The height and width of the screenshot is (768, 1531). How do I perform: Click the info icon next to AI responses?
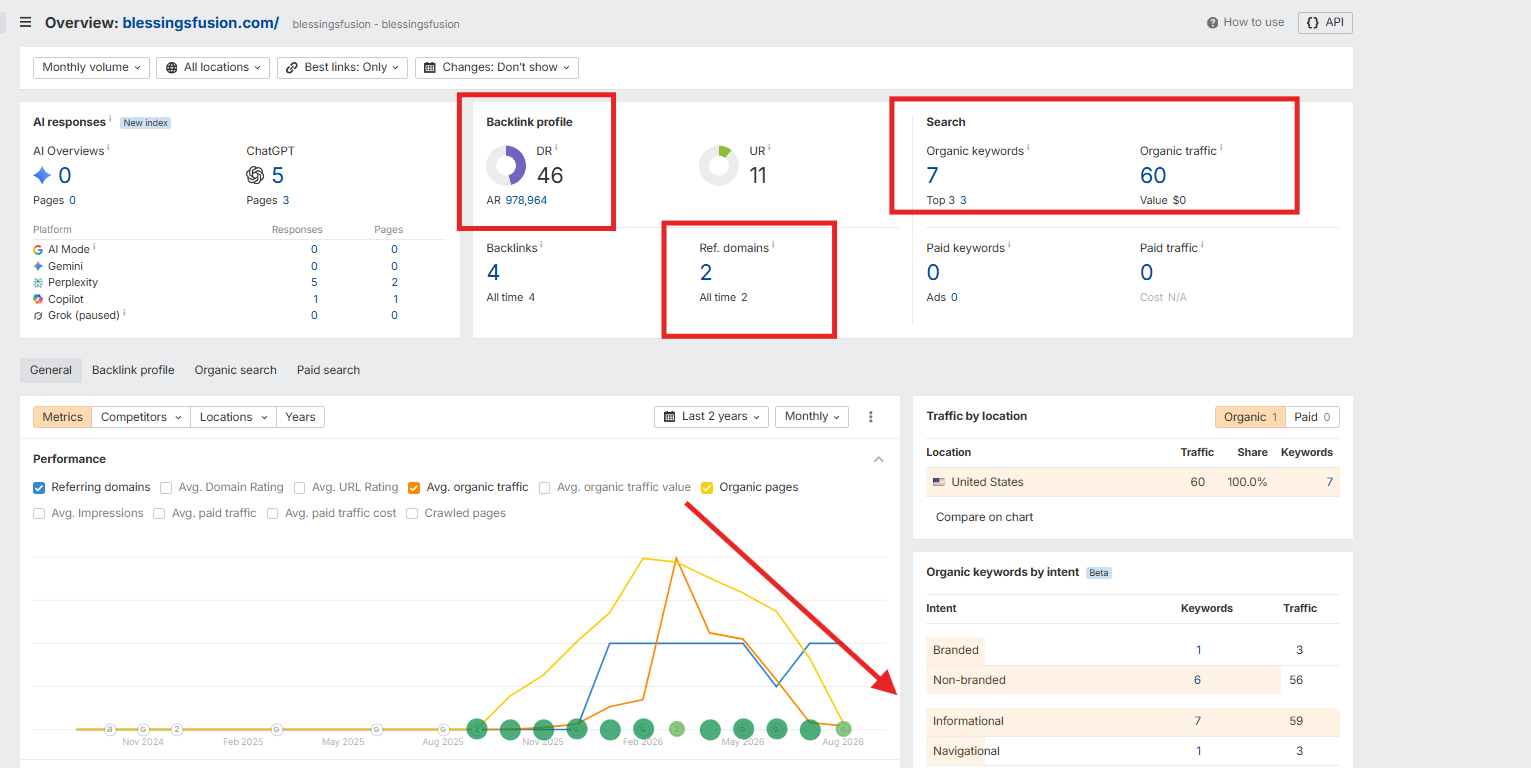111,120
